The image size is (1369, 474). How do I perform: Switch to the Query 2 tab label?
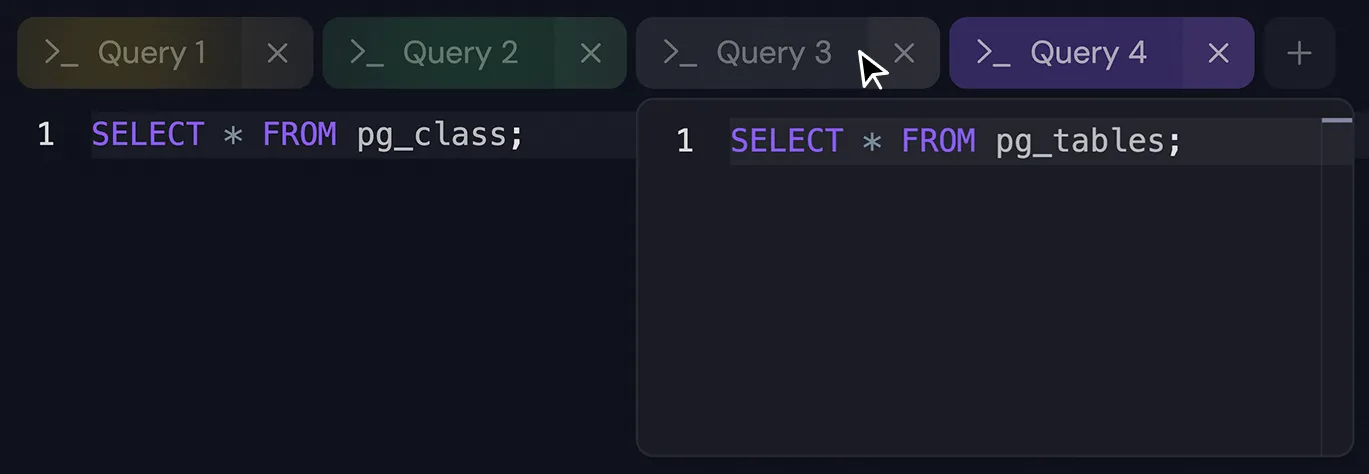pos(460,54)
